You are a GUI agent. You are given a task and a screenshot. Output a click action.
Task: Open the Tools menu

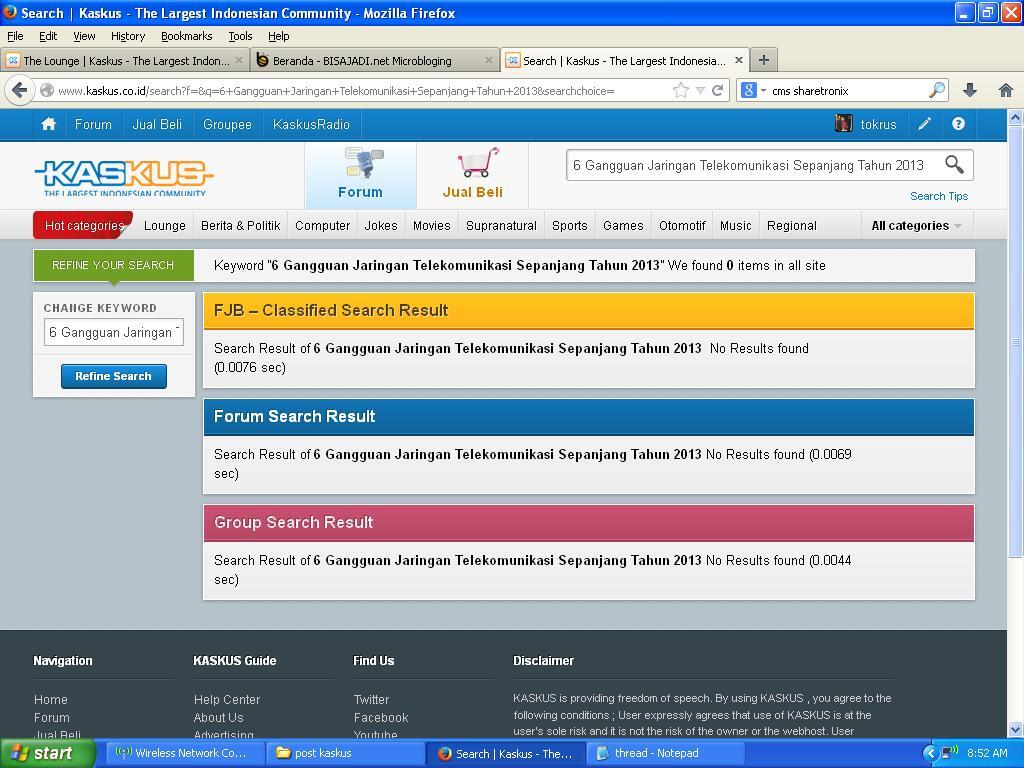click(240, 36)
